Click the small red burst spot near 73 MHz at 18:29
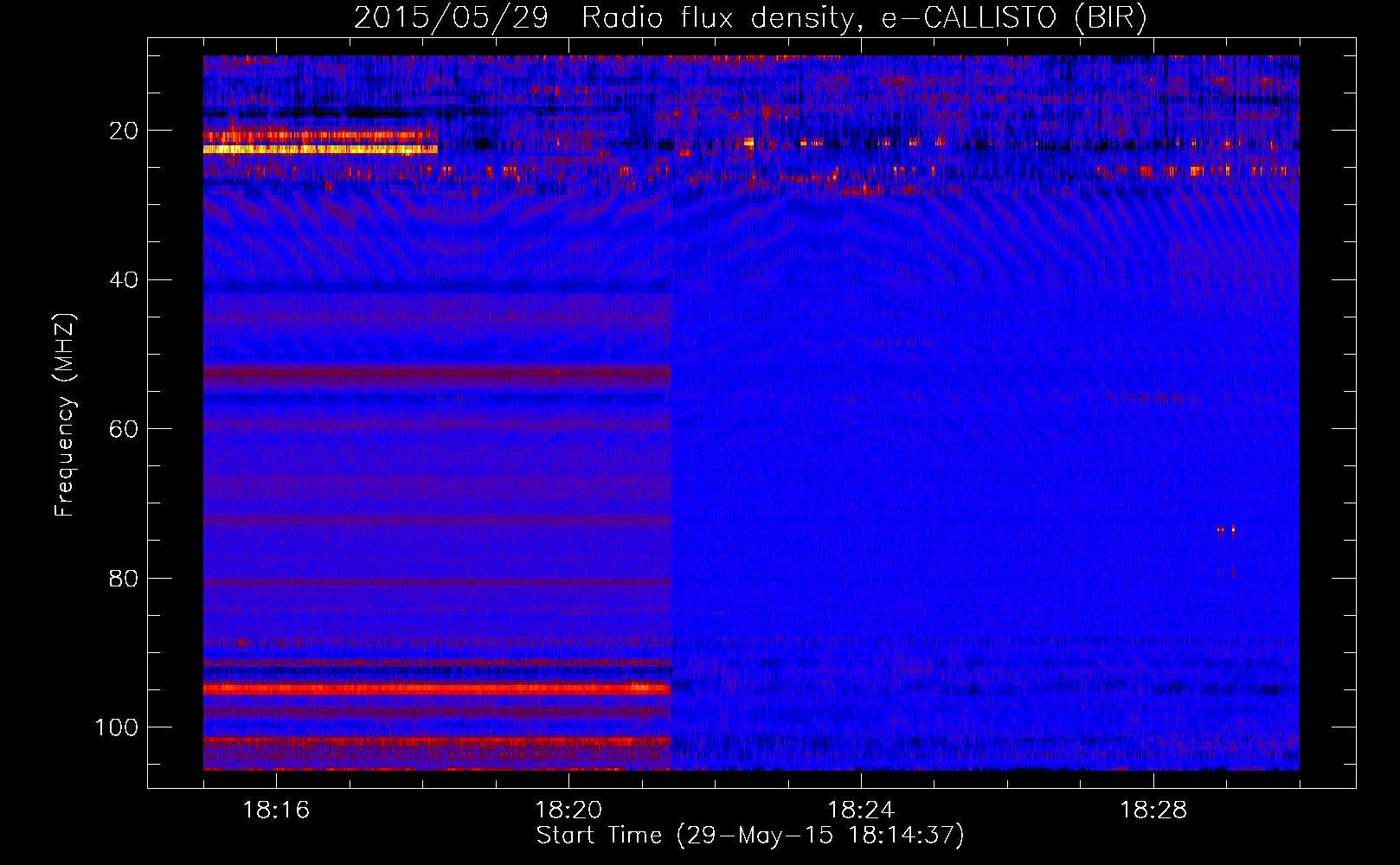This screenshot has width=1400, height=865. click(1227, 530)
